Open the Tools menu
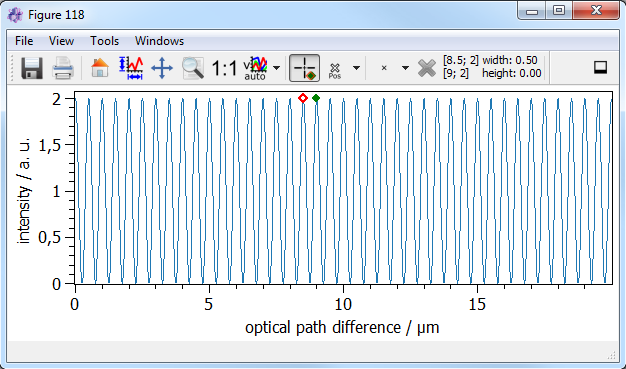Viewport: 626px width, 369px height. pyautogui.click(x=104, y=41)
